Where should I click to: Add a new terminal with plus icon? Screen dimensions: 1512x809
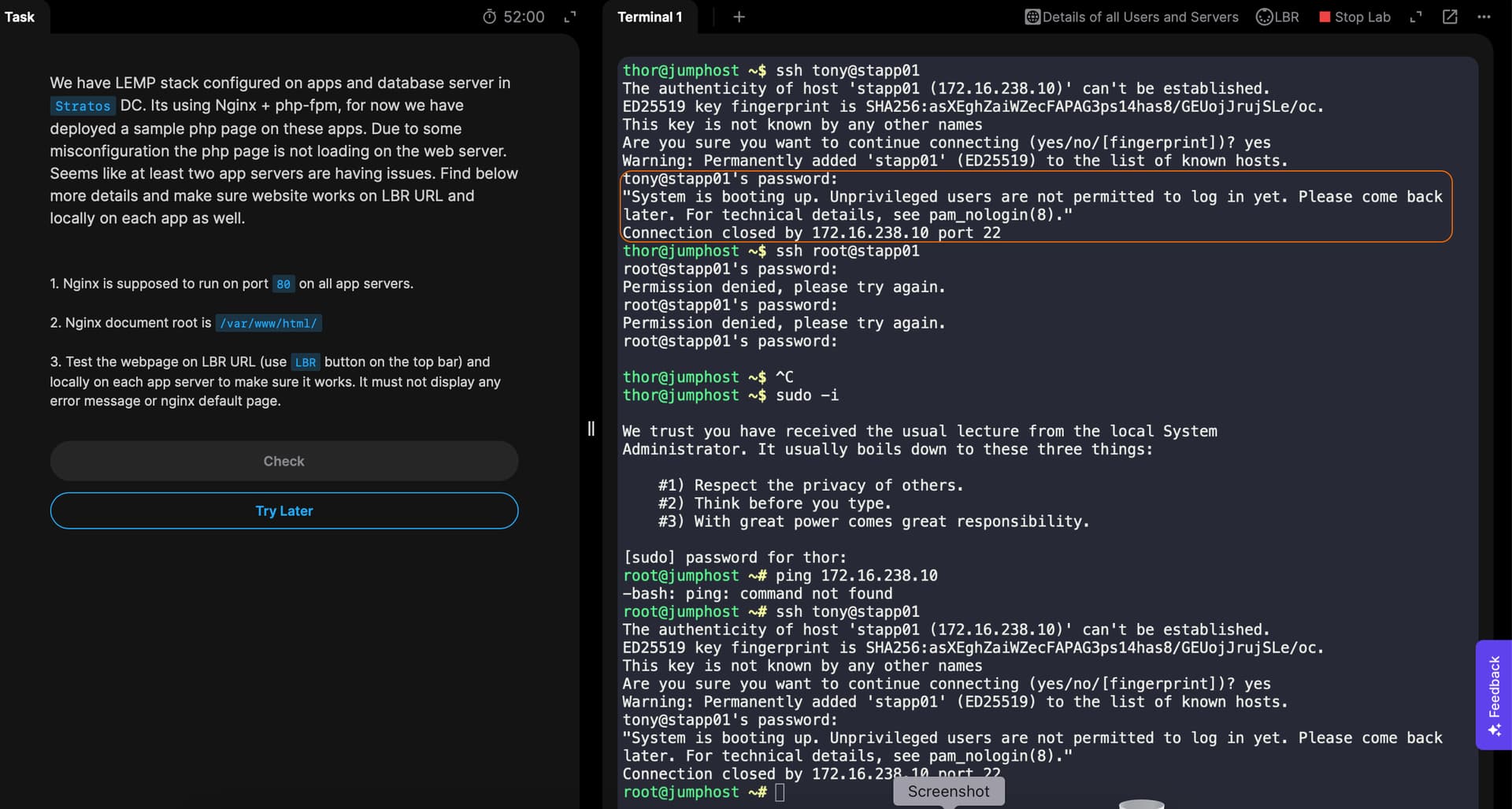(739, 17)
